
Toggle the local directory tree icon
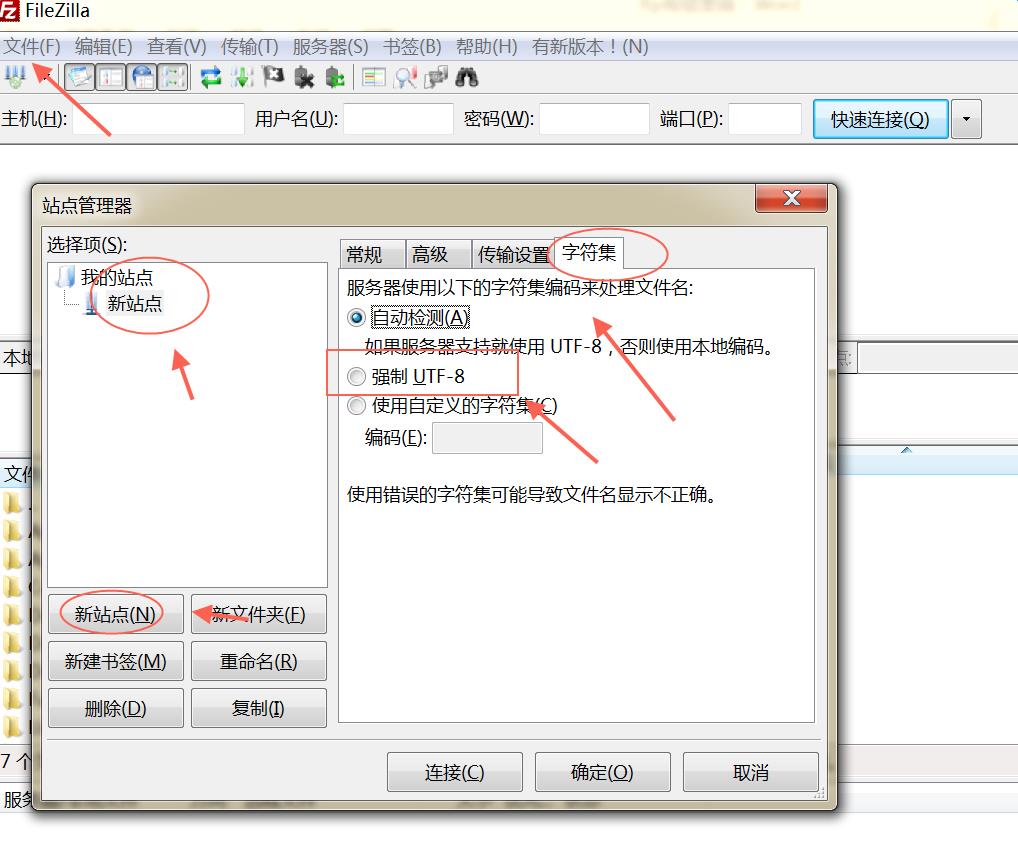(x=111, y=77)
